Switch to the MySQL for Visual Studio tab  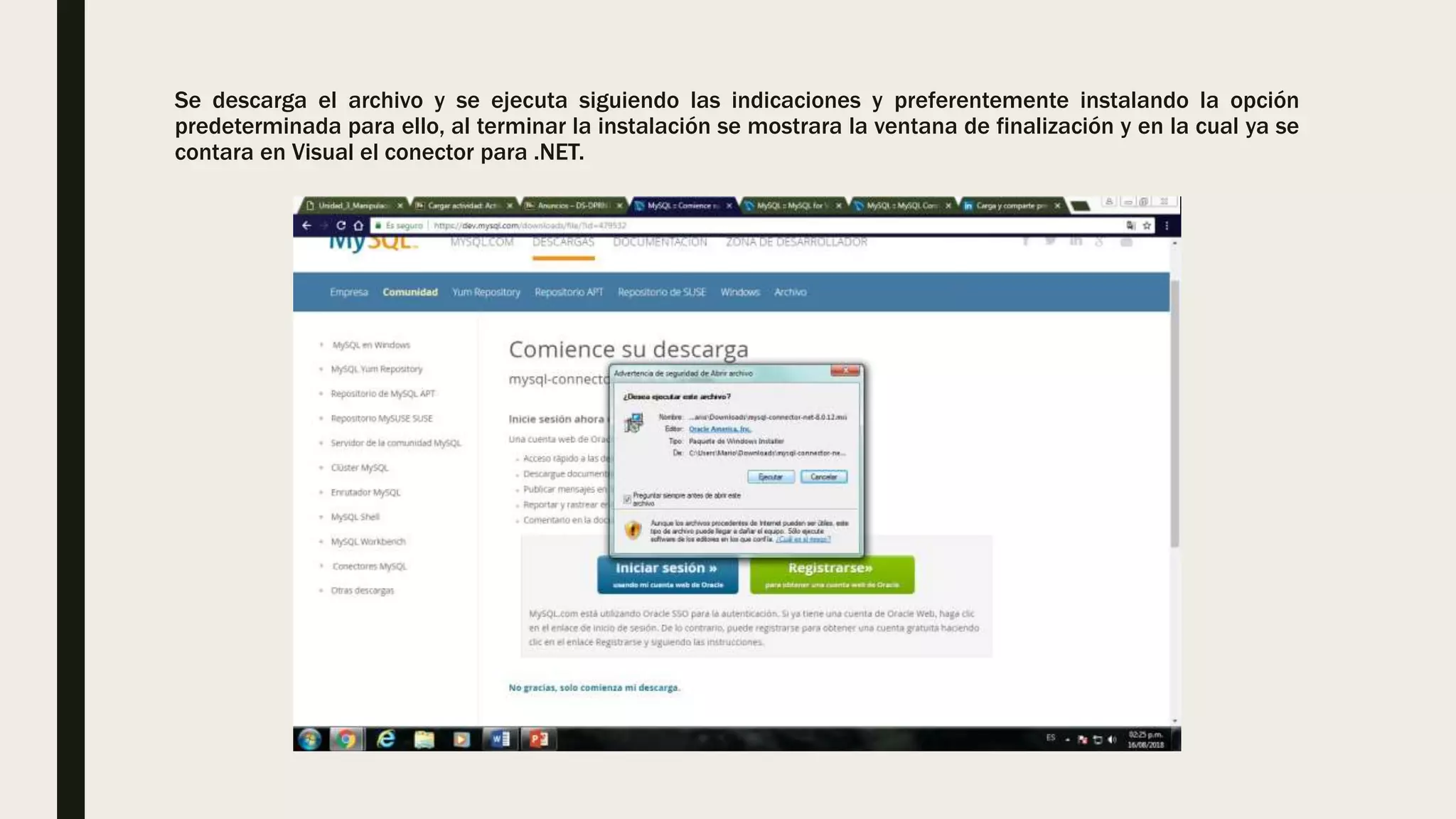[x=792, y=205]
